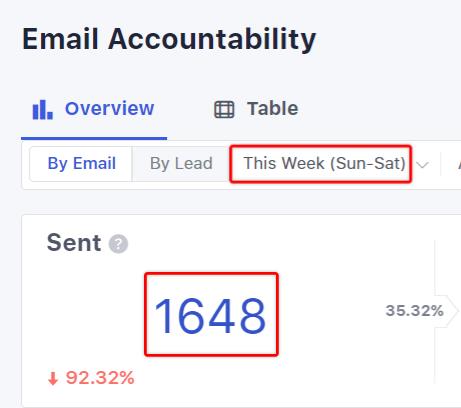Open the Table tab label

(273, 109)
